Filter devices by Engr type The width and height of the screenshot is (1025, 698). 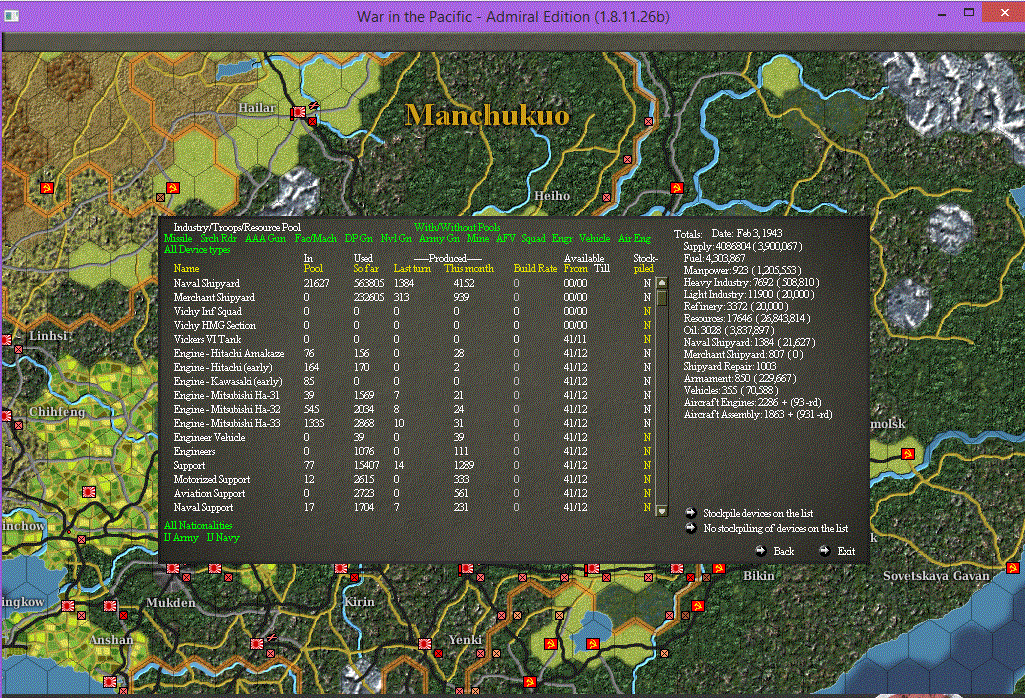pyautogui.click(x=562, y=239)
